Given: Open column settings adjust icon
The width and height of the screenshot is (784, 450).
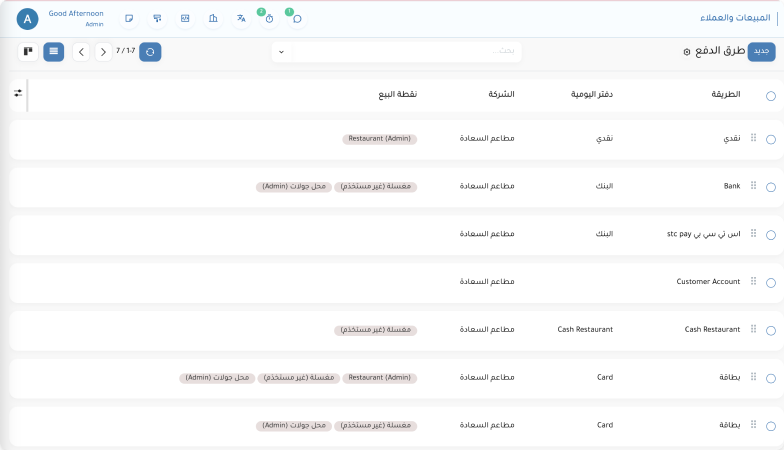Looking at the screenshot, I should point(18,94).
